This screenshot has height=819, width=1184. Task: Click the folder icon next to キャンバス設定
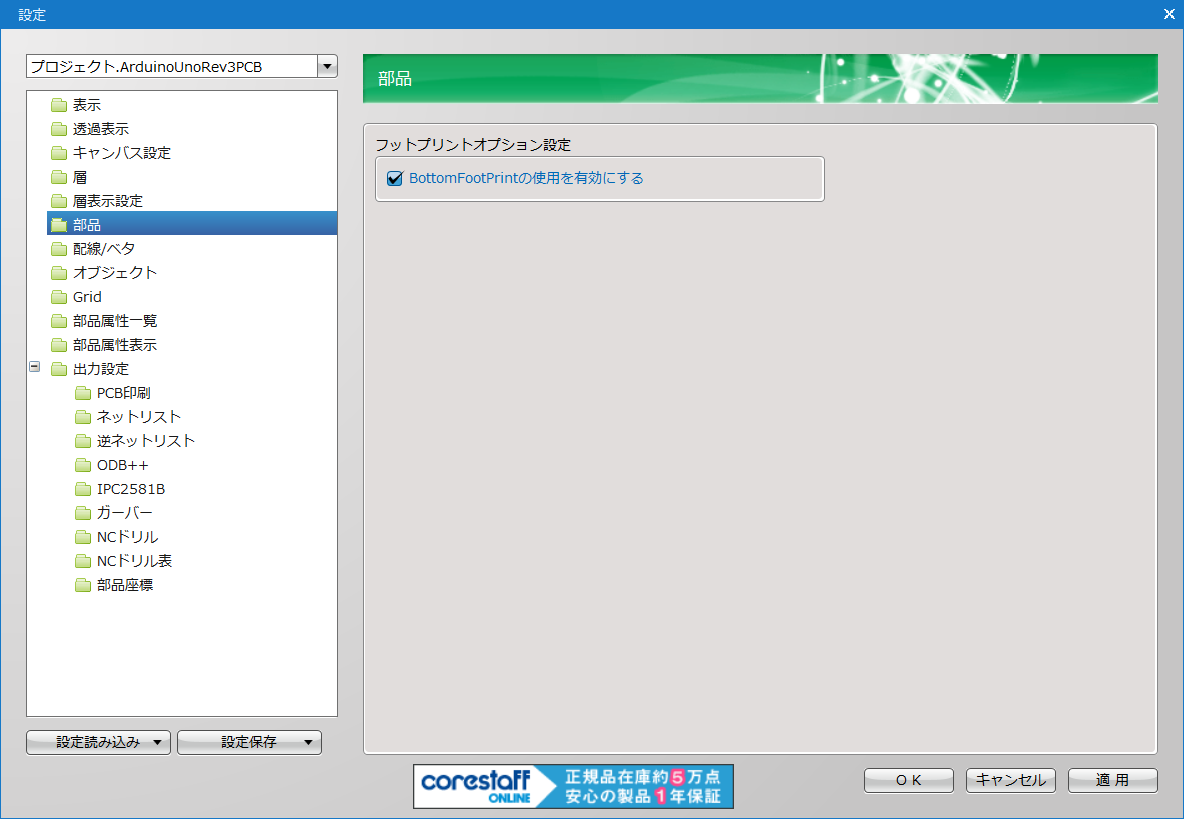[x=59, y=153]
